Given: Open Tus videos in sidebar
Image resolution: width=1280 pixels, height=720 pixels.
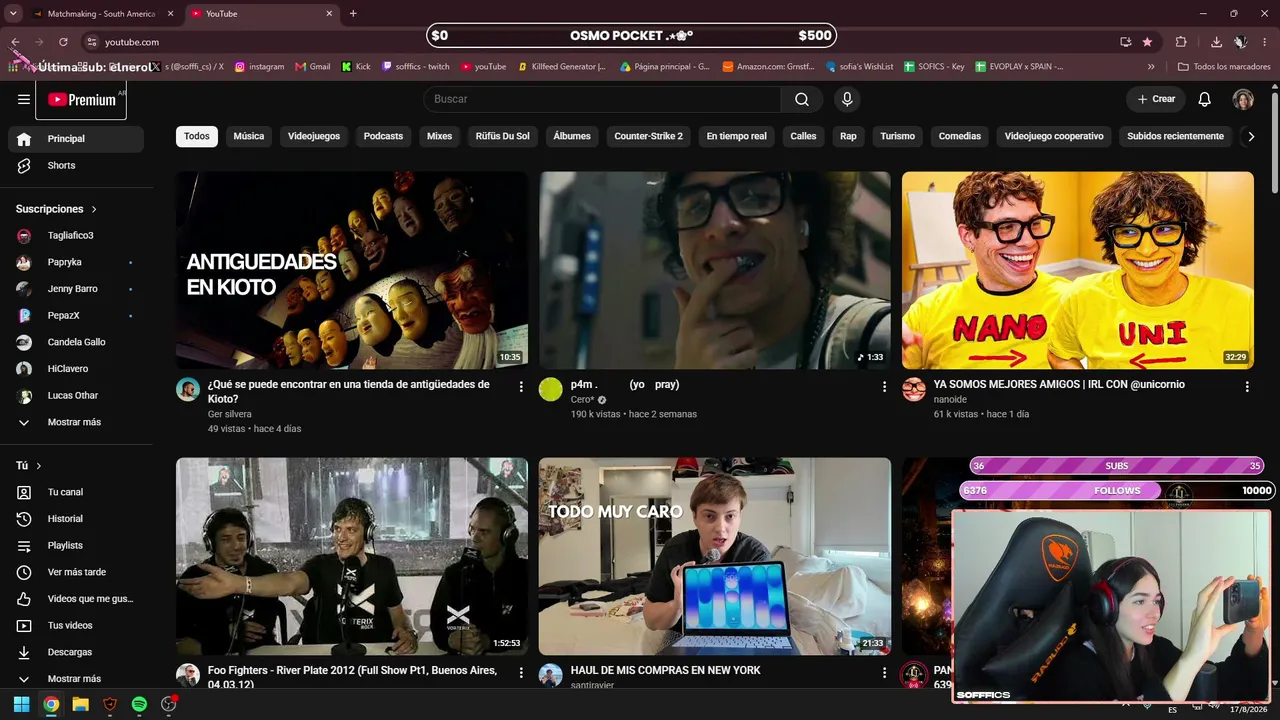Looking at the screenshot, I should (76, 625).
